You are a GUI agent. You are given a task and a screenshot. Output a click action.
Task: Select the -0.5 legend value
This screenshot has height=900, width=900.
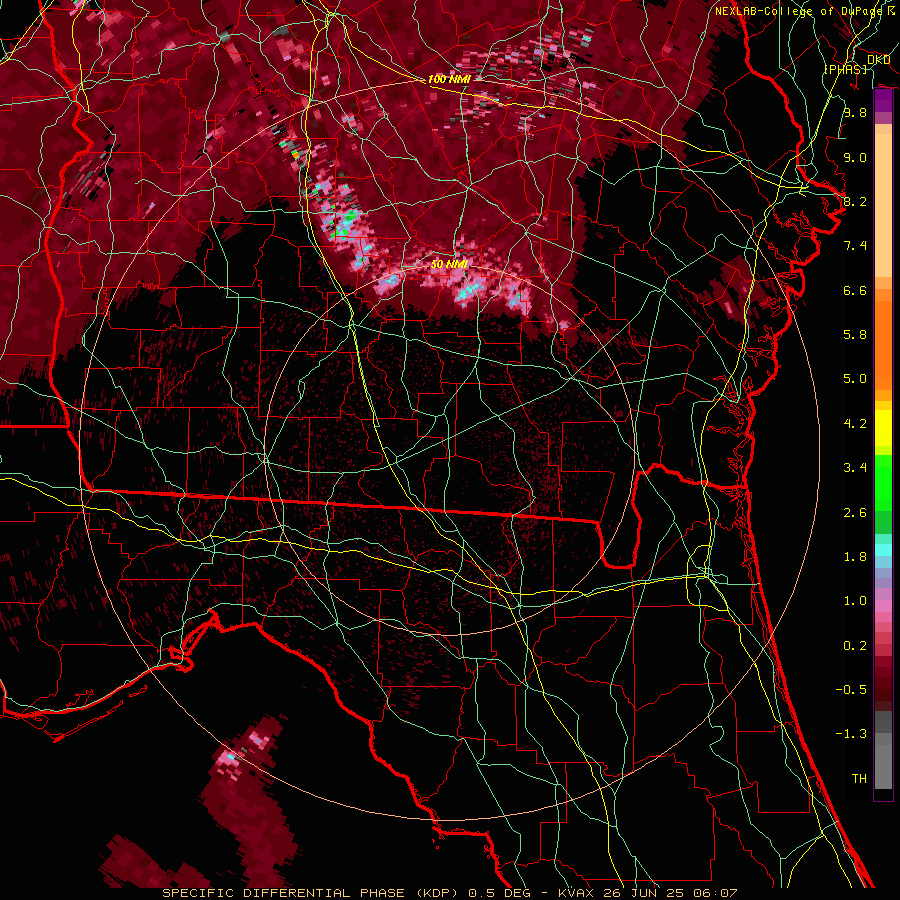tap(851, 689)
